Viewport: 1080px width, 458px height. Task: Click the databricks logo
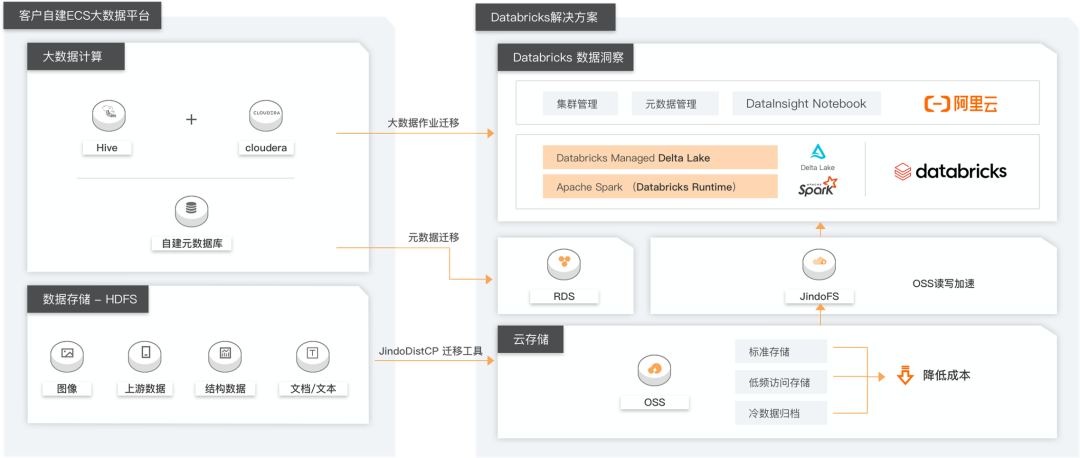(950, 171)
